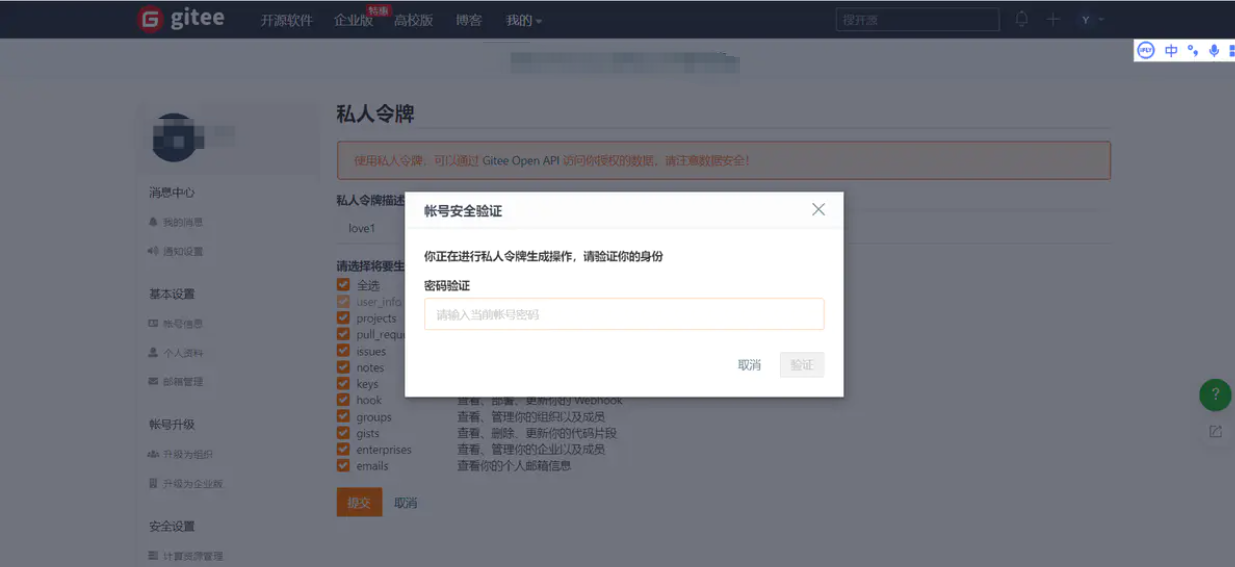Screen dimensions: 1235x567
Task: Toggle the gists checkbox
Action: click(343, 433)
